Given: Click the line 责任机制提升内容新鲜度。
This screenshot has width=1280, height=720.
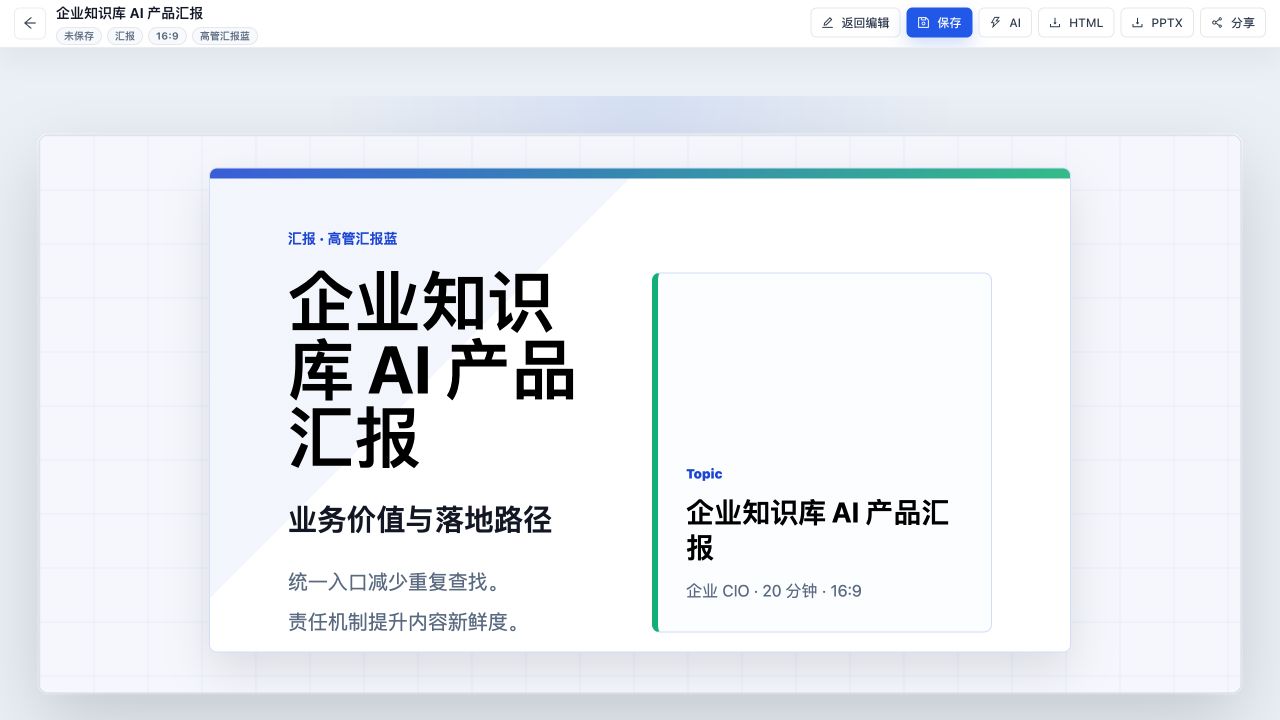Looking at the screenshot, I should tap(405, 622).
